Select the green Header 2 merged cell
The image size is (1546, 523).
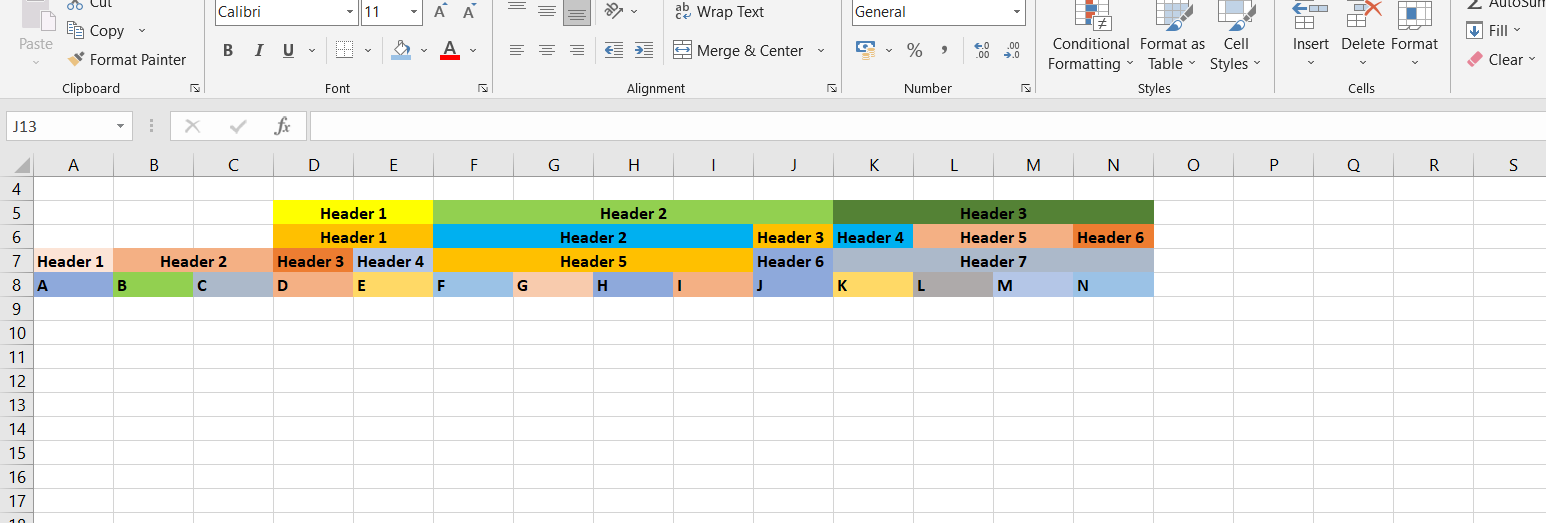pyautogui.click(x=633, y=213)
